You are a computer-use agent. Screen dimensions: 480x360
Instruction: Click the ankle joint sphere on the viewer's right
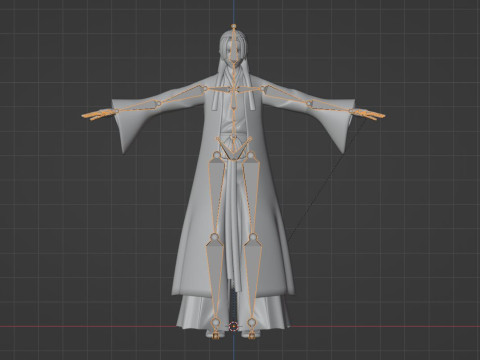(252, 322)
